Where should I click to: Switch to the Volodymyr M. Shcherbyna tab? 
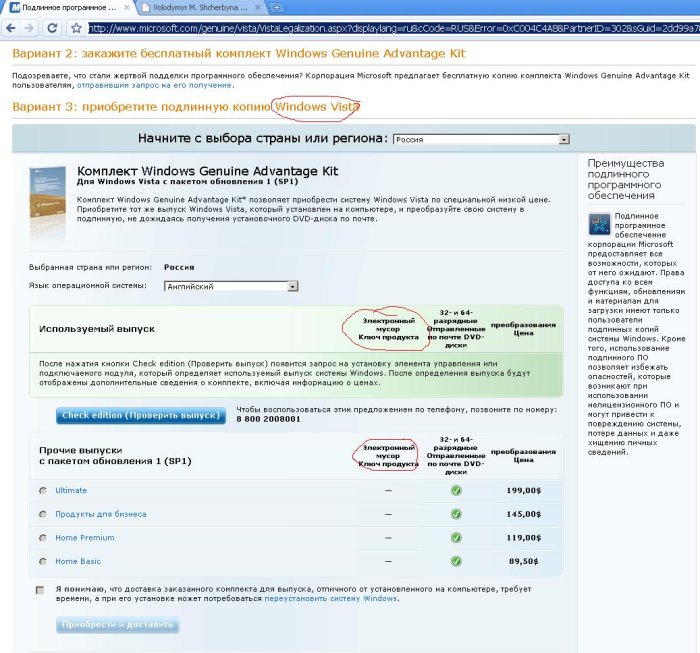(x=200, y=8)
